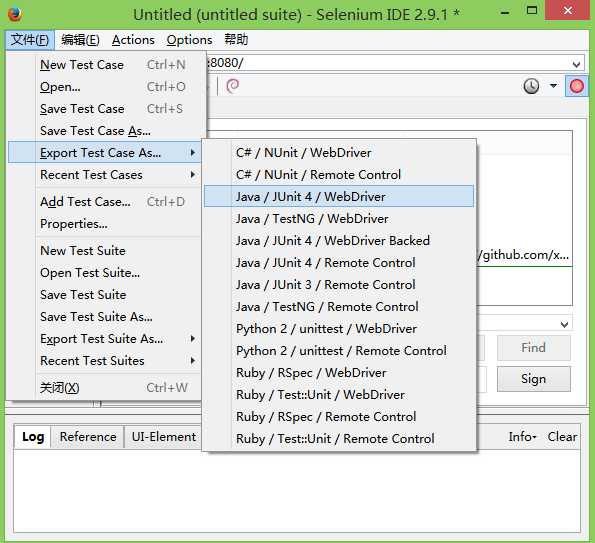Open the Options menu
Screen dimensions: 595x543
point(189,40)
